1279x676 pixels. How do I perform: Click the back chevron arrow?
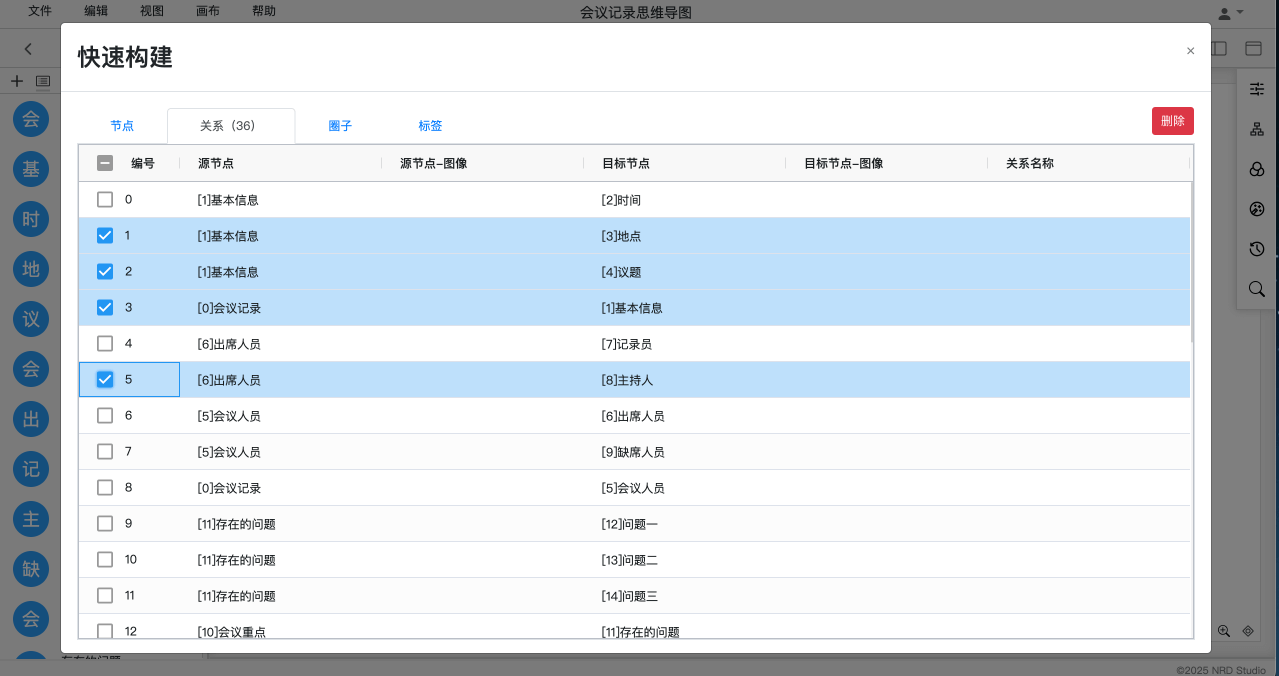pyautogui.click(x=28, y=48)
